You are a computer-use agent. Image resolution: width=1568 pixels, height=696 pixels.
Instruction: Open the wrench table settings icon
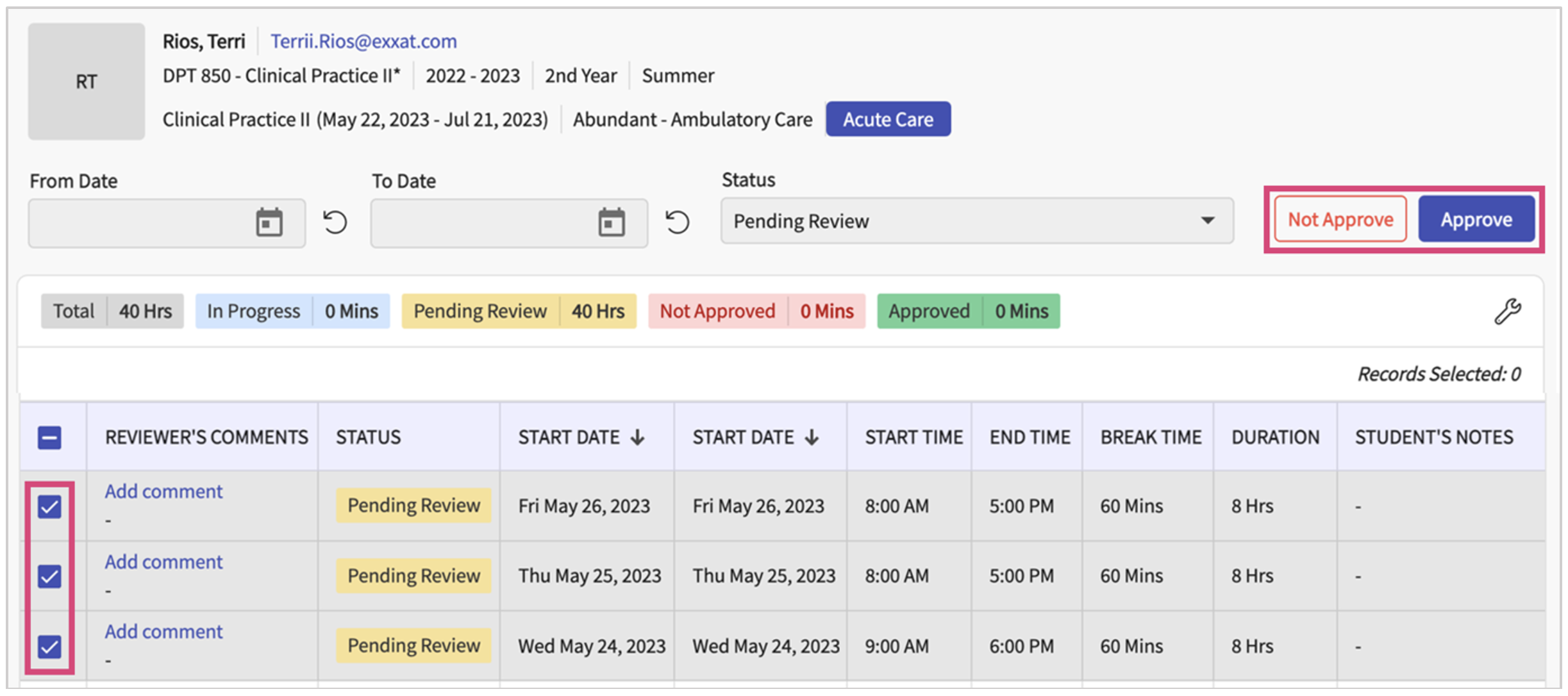1507,311
